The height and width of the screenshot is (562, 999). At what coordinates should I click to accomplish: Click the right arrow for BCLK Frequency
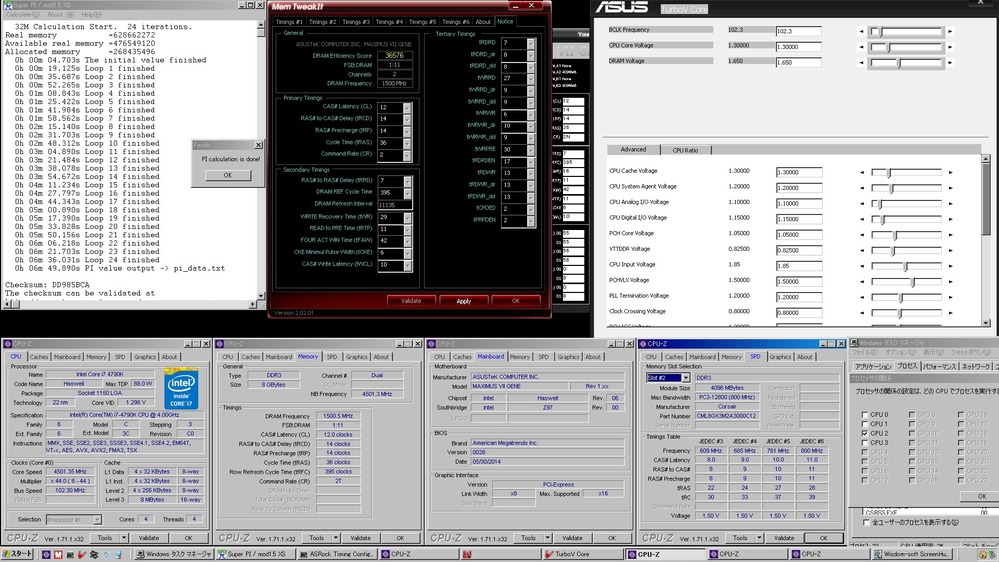950,31
